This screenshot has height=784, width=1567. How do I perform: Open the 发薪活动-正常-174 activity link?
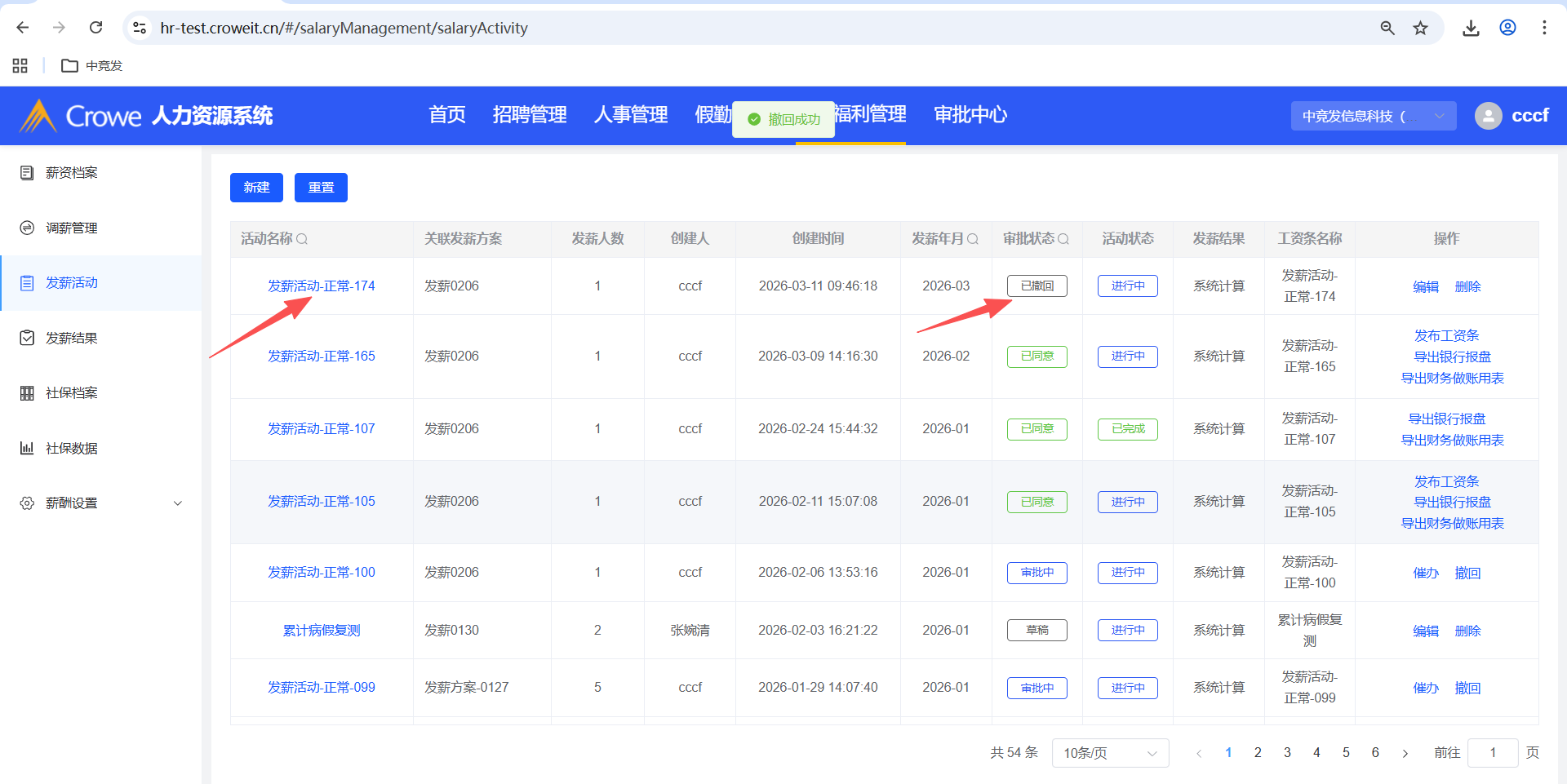click(322, 286)
